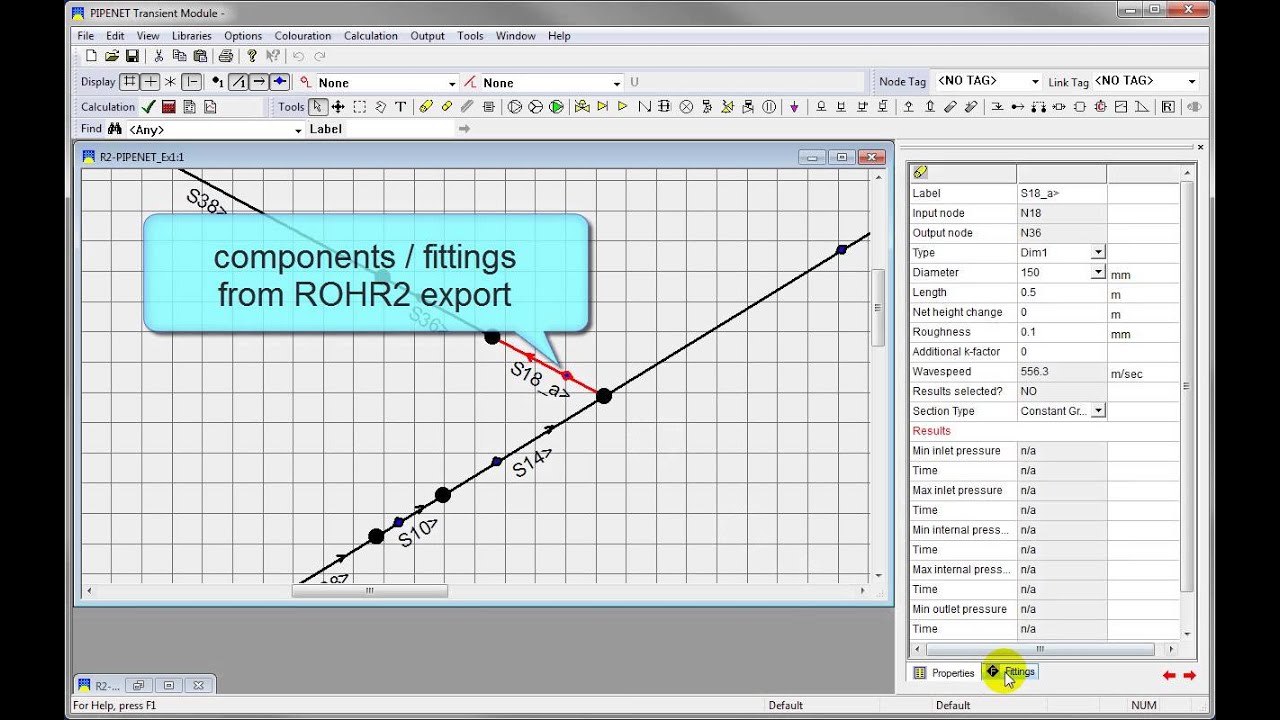Screen dimensions: 1280x720
Task: Select pipe label S14> in schematic
Action: pos(531,462)
